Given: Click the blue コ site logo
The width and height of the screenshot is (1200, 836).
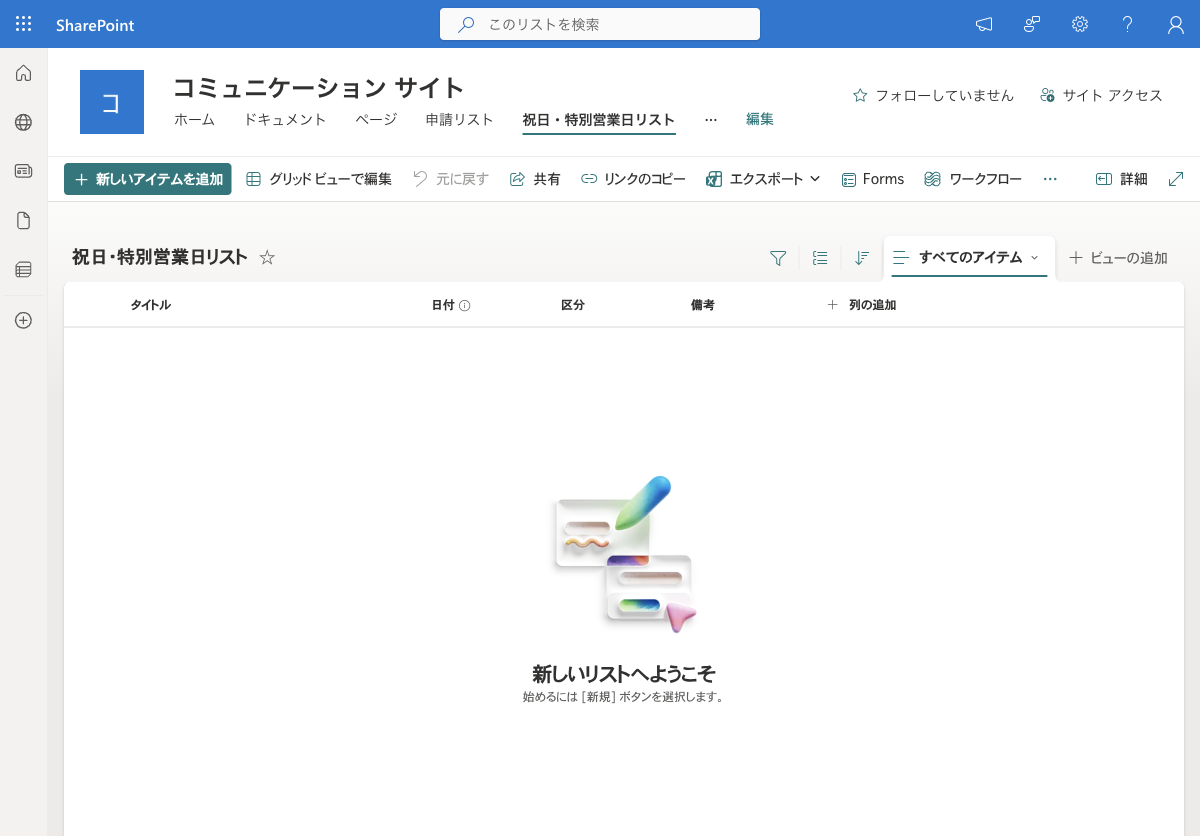Looking at the screenshot, I should click(x=112, y=102).
